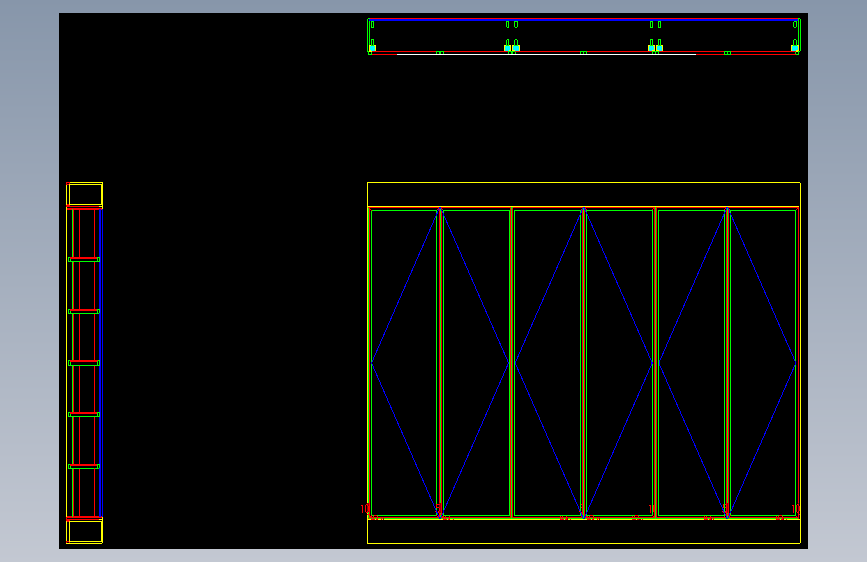The height and width of the screenshot is (562, 867).
Task: Select the rightmost cyan hinge block in plan view
Action: pos(795,48)
